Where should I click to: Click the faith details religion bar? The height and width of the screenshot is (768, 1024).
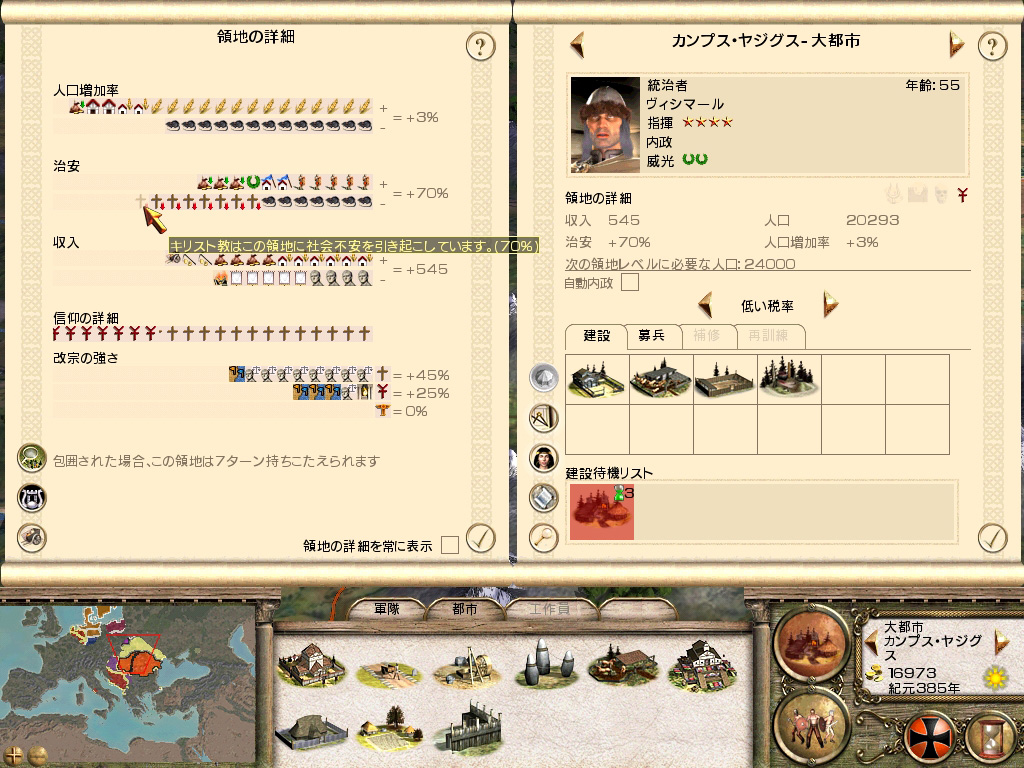pyautogui.click(x=212, y=334)
